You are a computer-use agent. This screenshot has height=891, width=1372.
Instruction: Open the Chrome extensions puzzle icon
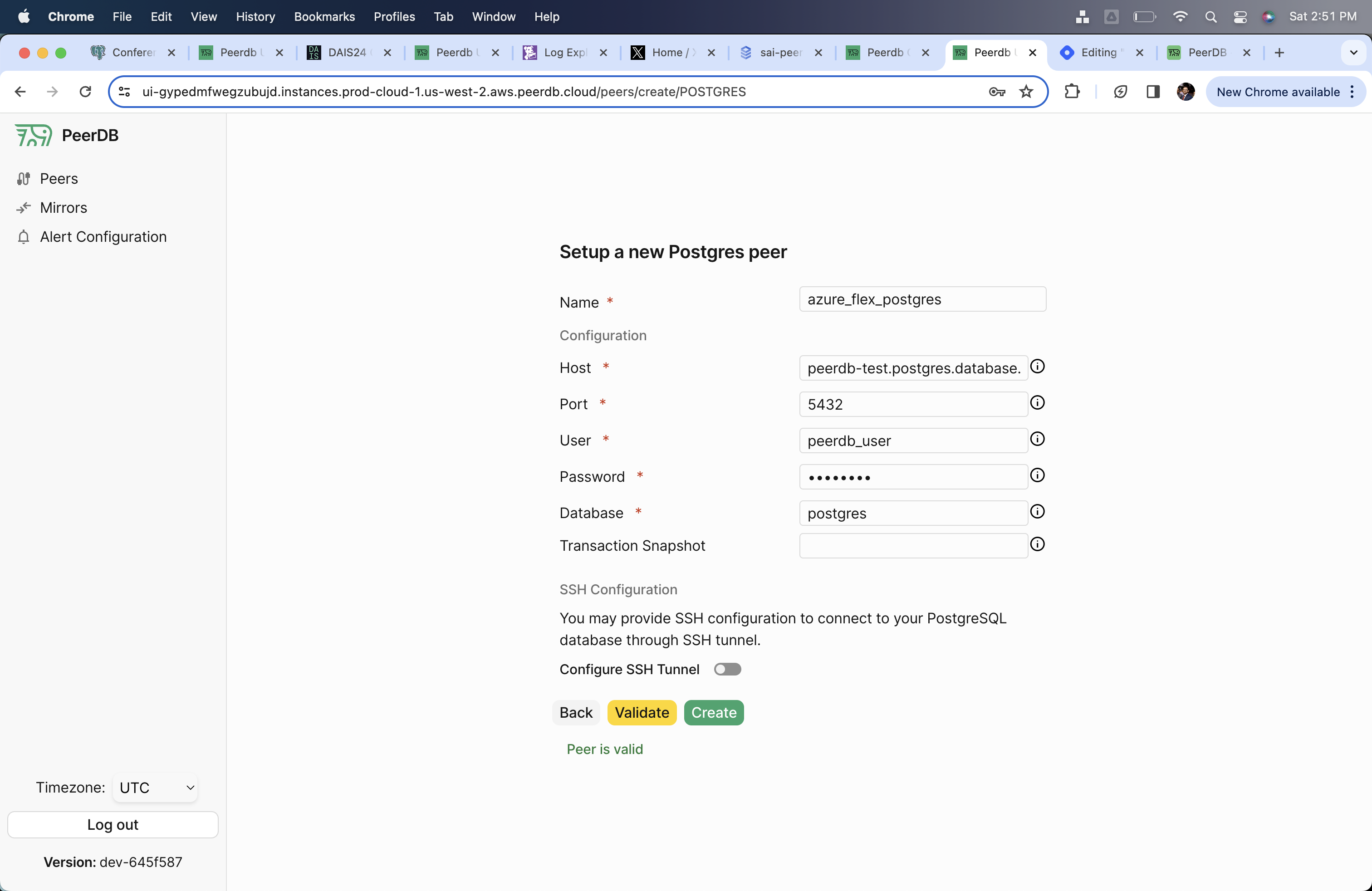(x=1072, y=92)
